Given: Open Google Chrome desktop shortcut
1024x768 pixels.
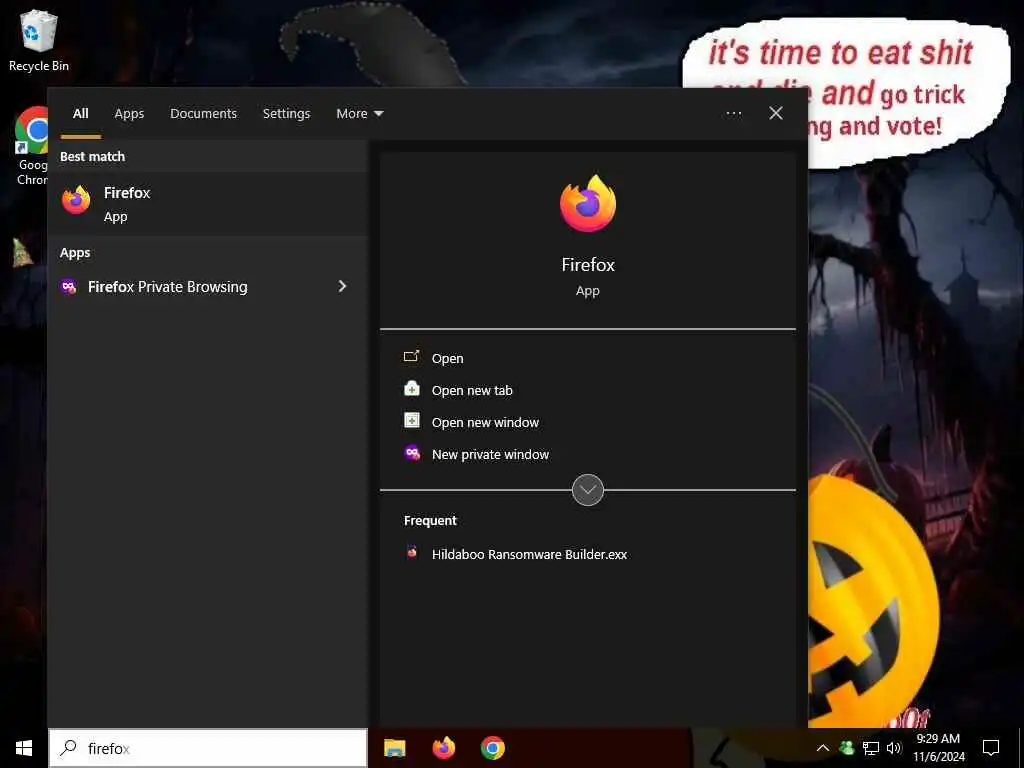Looking at the screenshot, I should [x=31, y=146].
